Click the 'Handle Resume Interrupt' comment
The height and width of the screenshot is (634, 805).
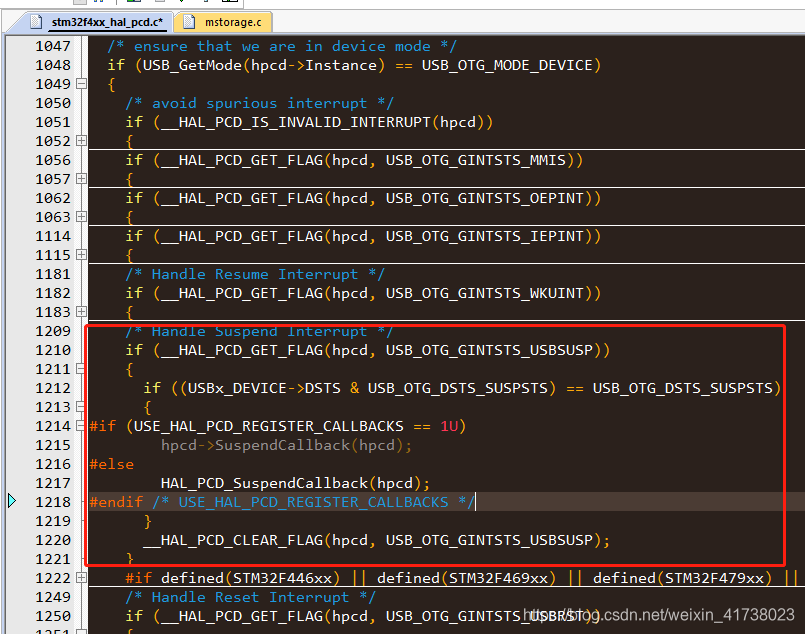pos(255,275)
